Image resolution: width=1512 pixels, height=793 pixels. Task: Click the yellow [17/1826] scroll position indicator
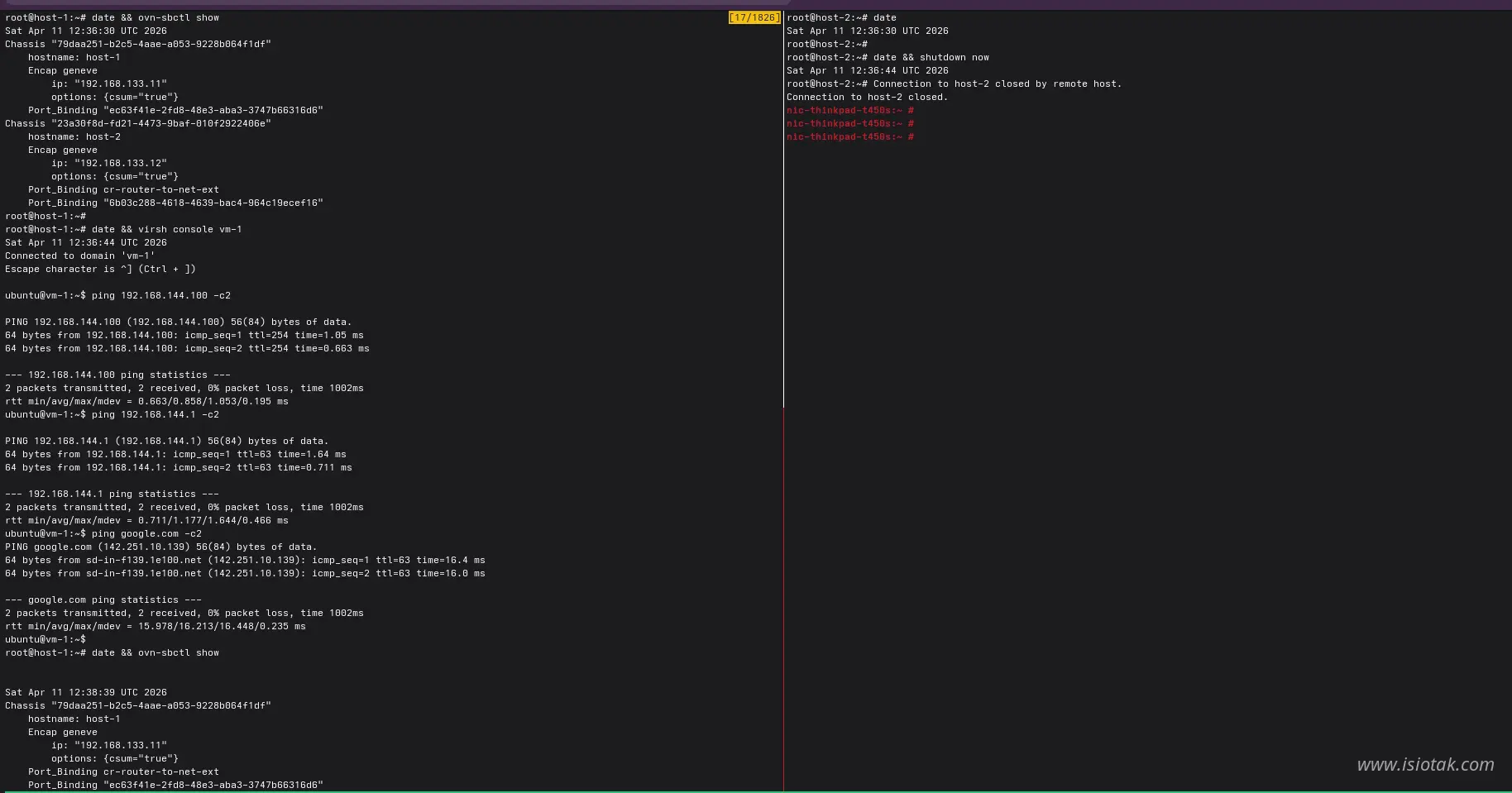click(754, 17)
